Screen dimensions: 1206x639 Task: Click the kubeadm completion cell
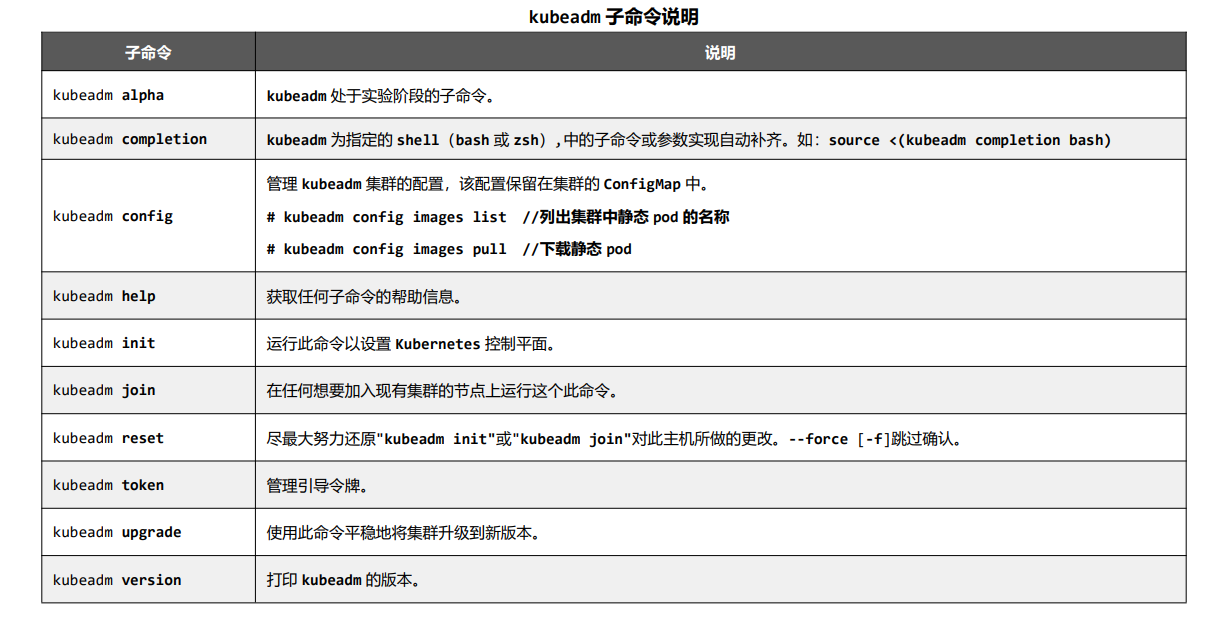click(124, 139)
